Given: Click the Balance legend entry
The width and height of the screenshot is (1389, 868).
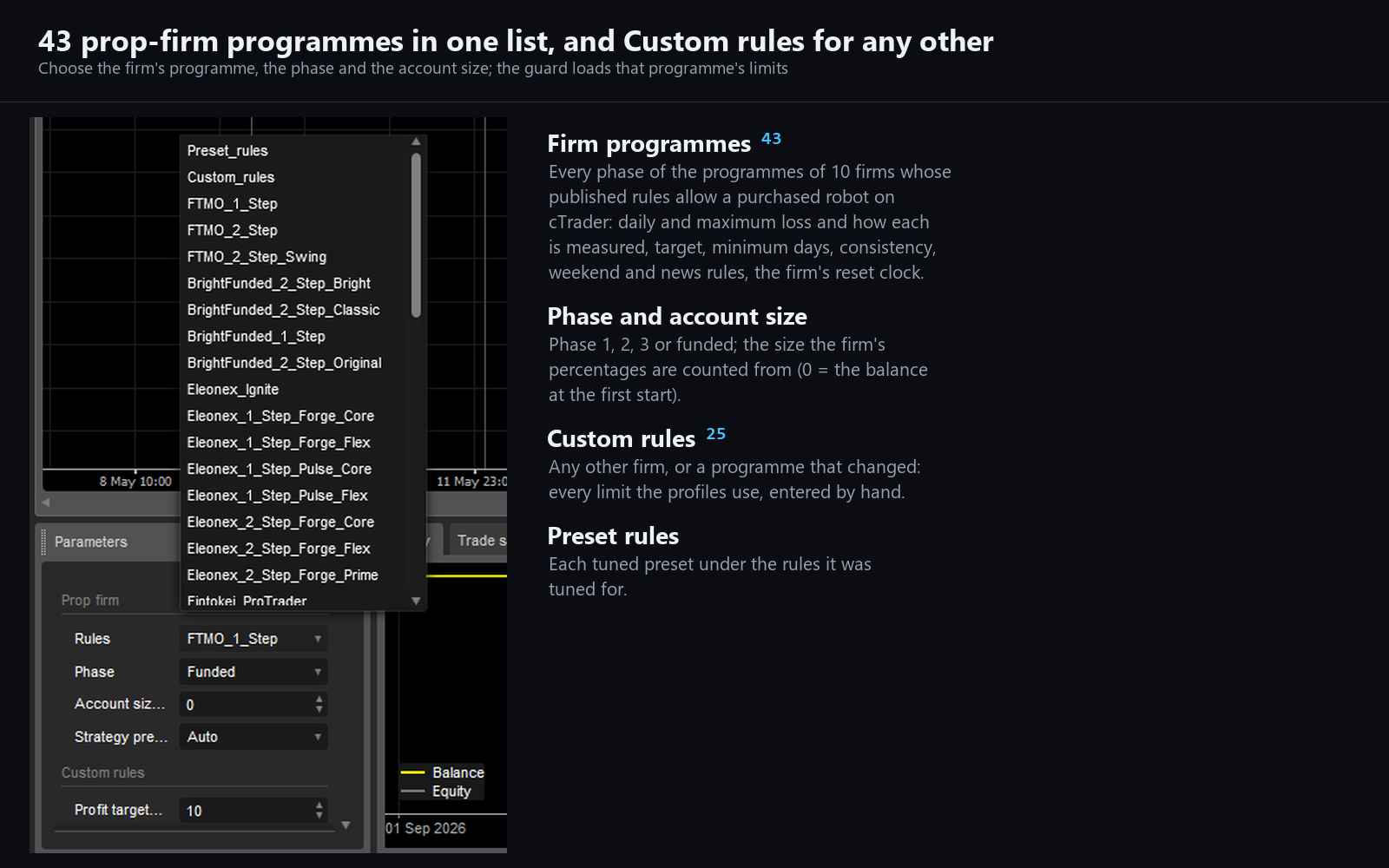Looking at the screenshot, I should coord(442,773).
